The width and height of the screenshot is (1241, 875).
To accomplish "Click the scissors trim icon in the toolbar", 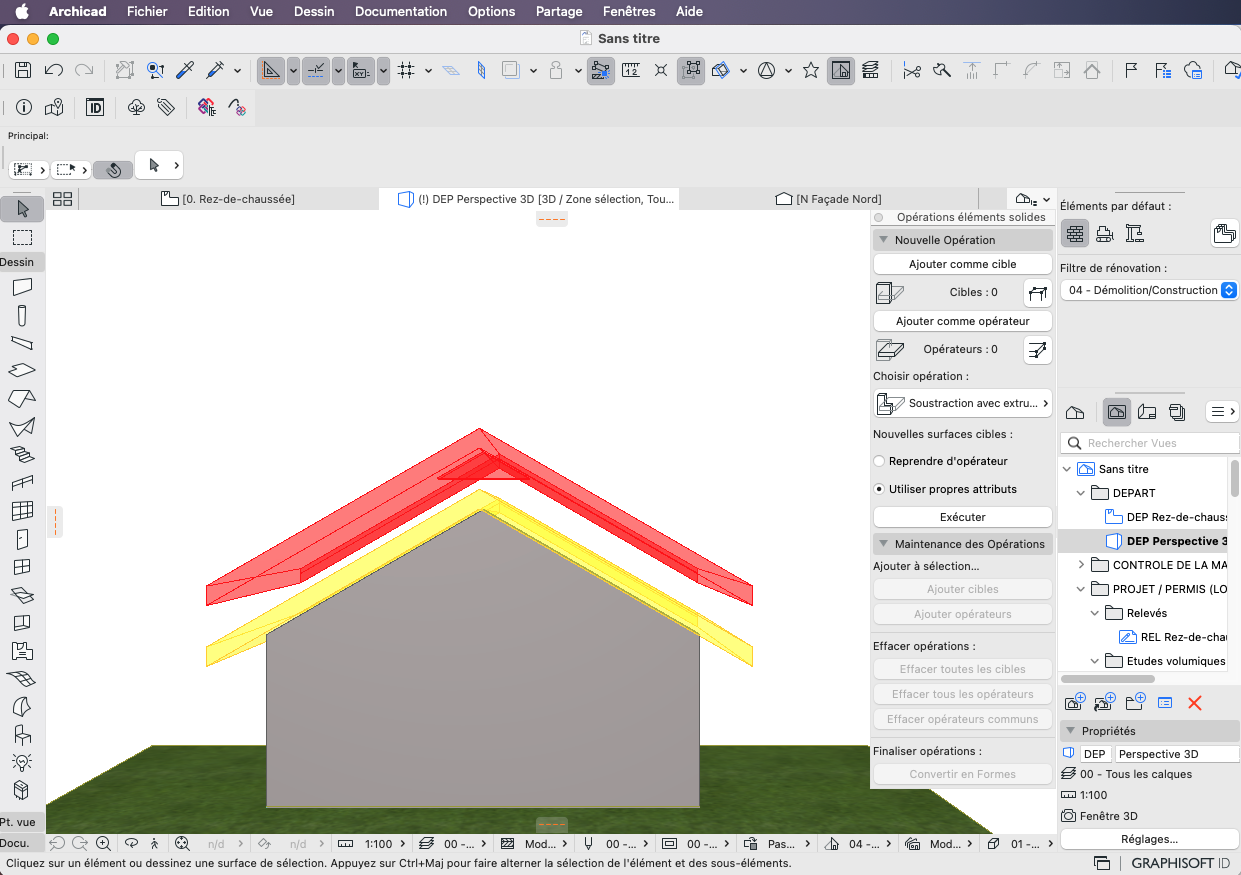I will [x=911, y=70].
